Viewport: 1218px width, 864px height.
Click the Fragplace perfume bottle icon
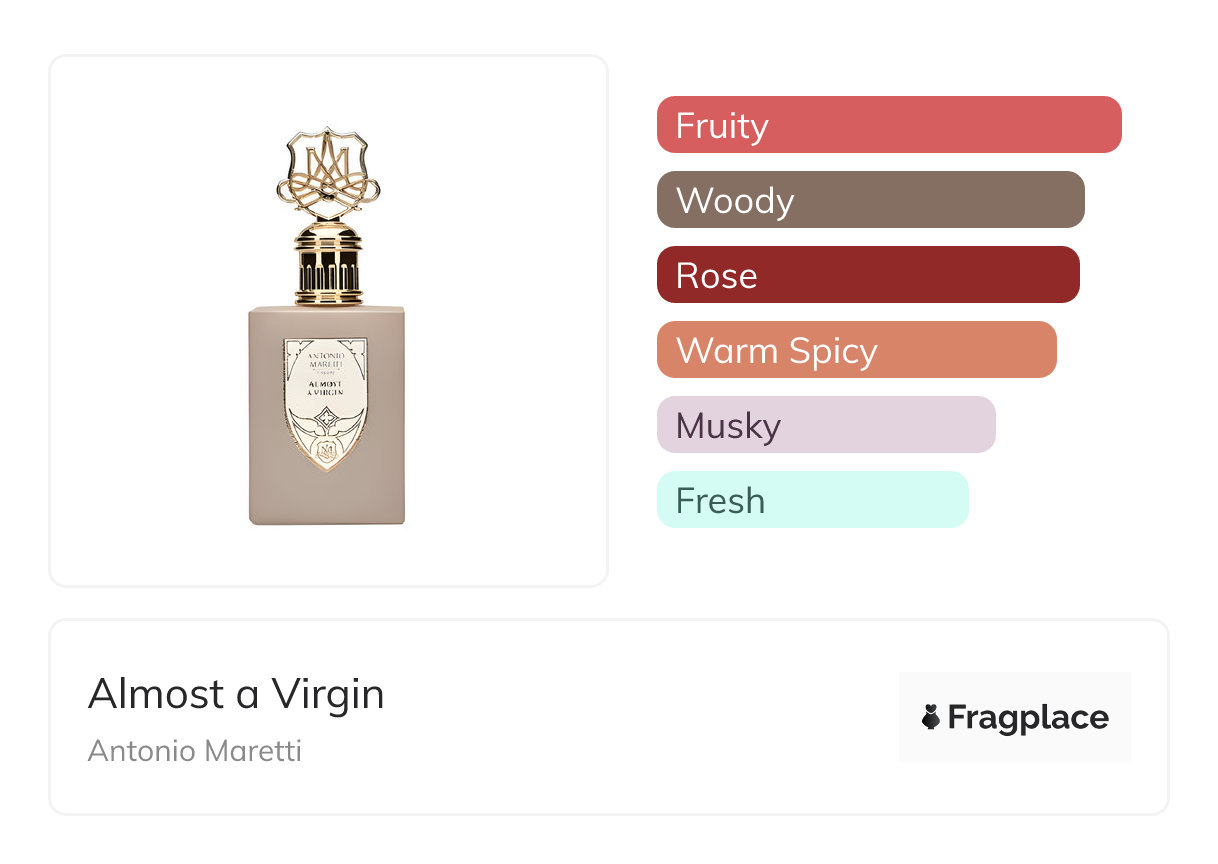(x=931, y=717)
